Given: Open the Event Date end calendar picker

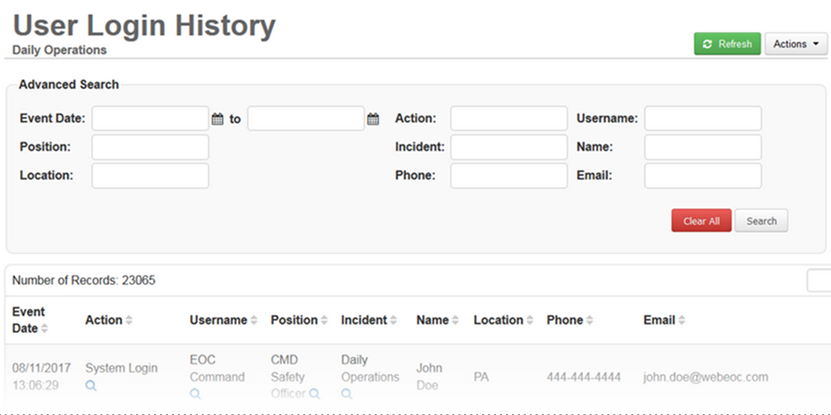Looking at the screenshot, I should pos(373,119).
